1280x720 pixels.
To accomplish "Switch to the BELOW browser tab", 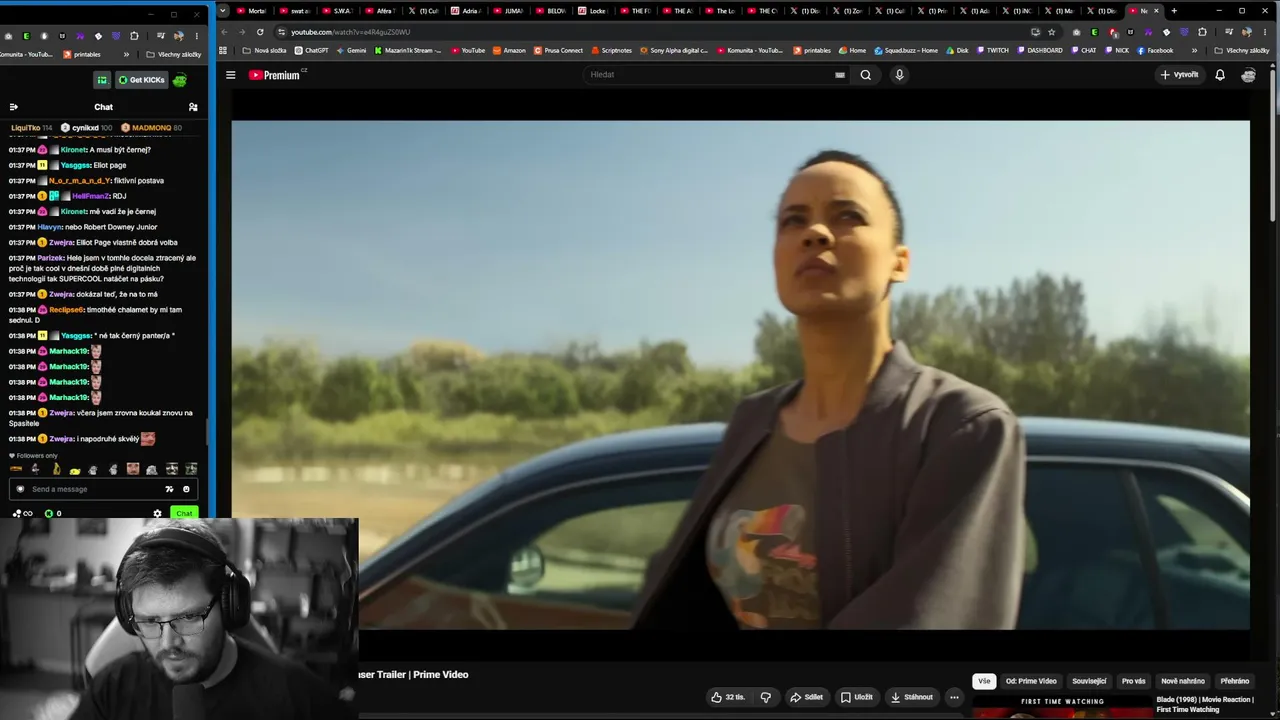I will tap(552, 11).
